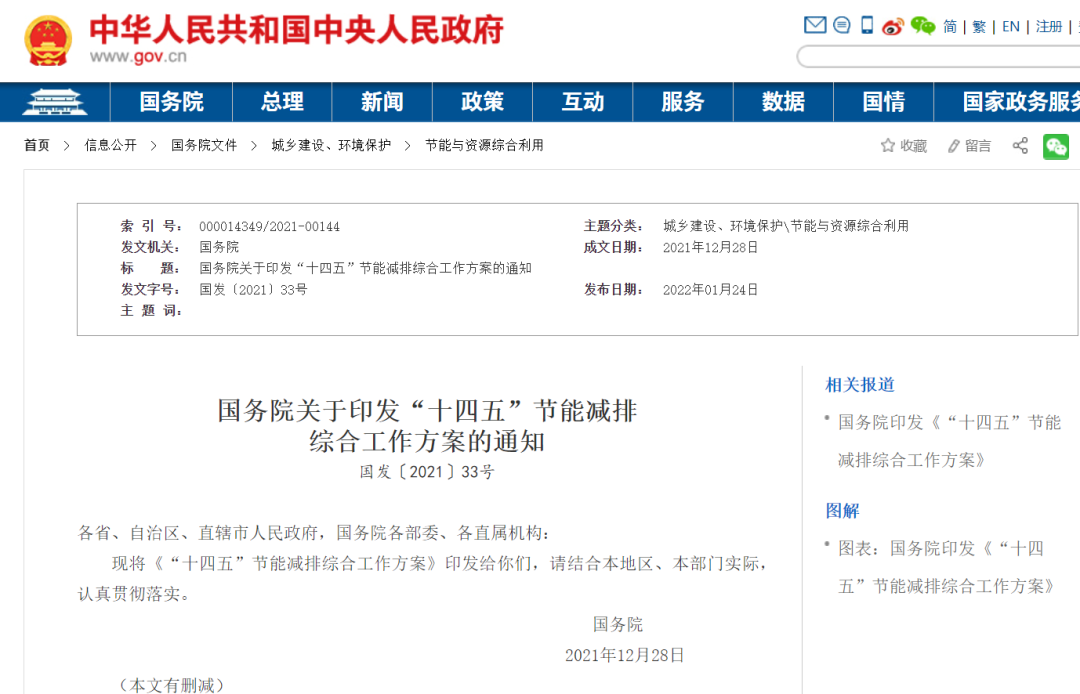Click the share network icon near 收藏
The height and width of the screenshot is (694, 1080).
tap(1019, 145)
